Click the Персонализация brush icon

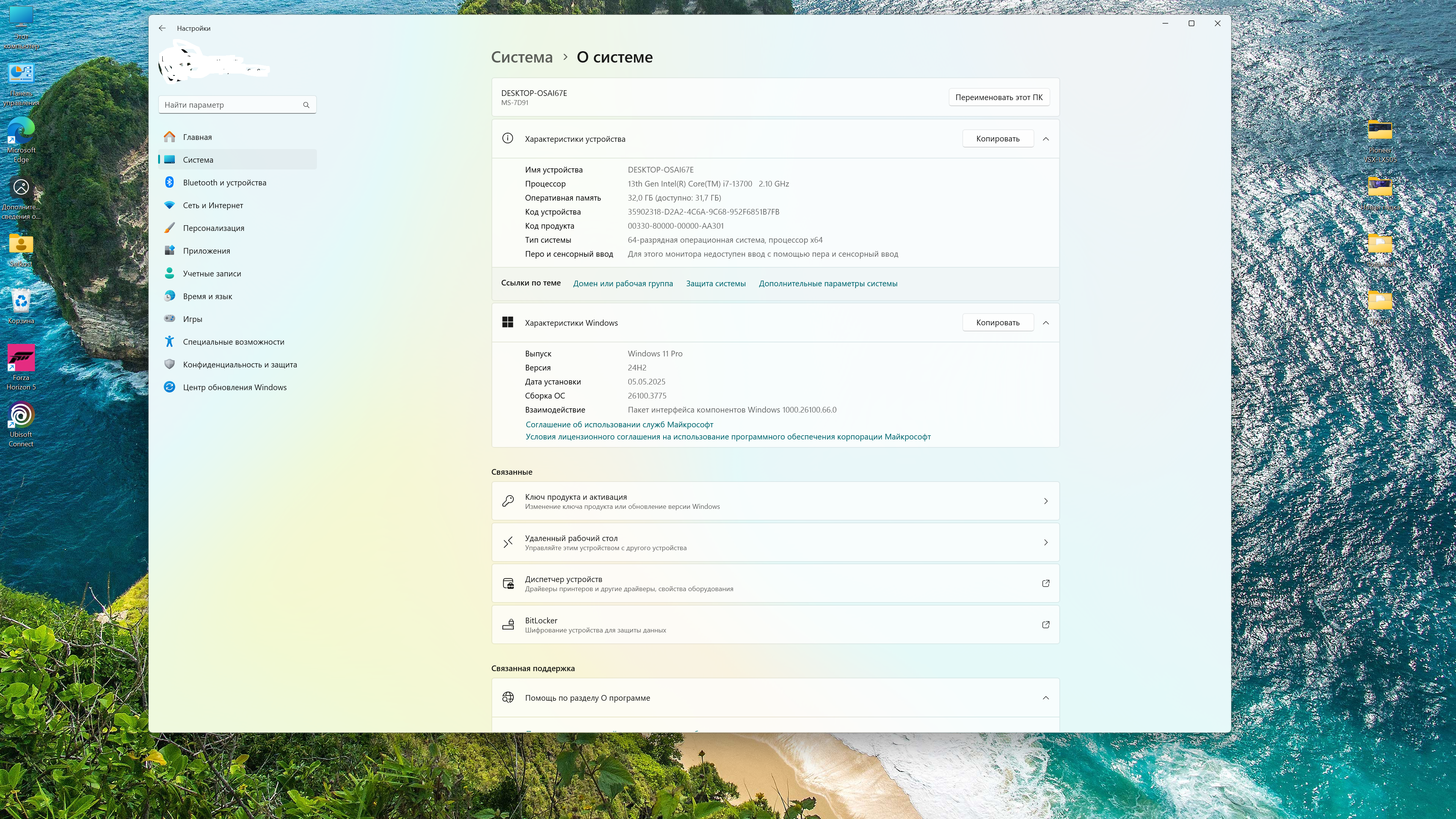(169, 228)
